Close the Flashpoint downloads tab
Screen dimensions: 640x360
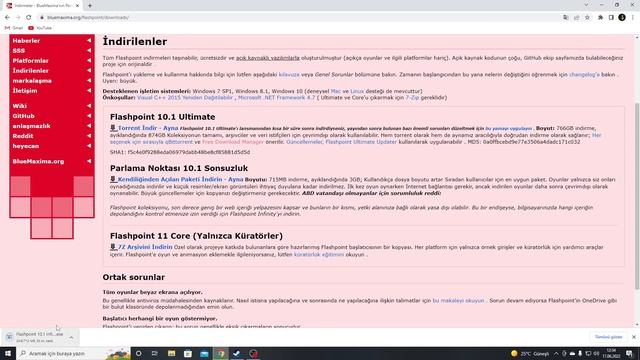pyautogui.click(x=77, y=6)
